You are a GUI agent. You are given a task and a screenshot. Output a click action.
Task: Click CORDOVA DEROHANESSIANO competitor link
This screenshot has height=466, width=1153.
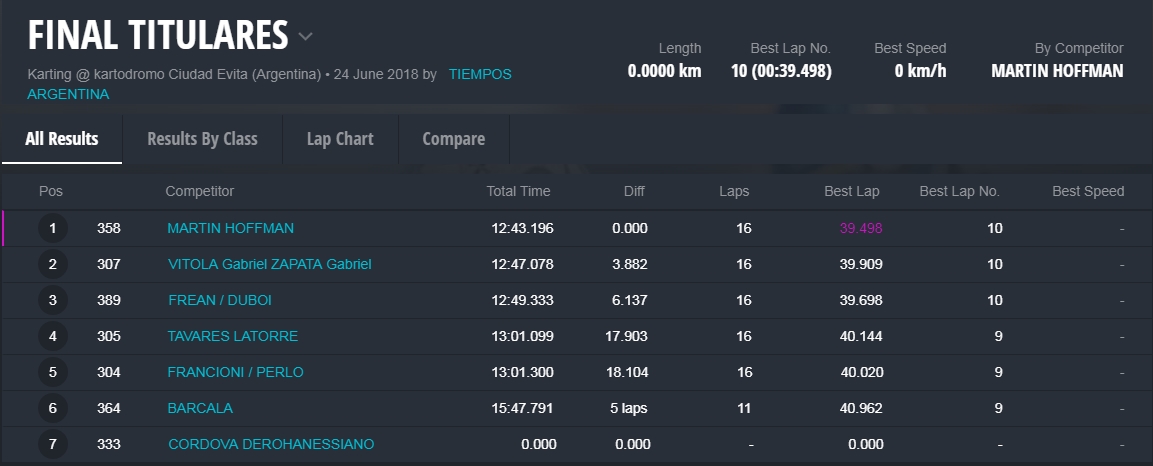(271, 444)
